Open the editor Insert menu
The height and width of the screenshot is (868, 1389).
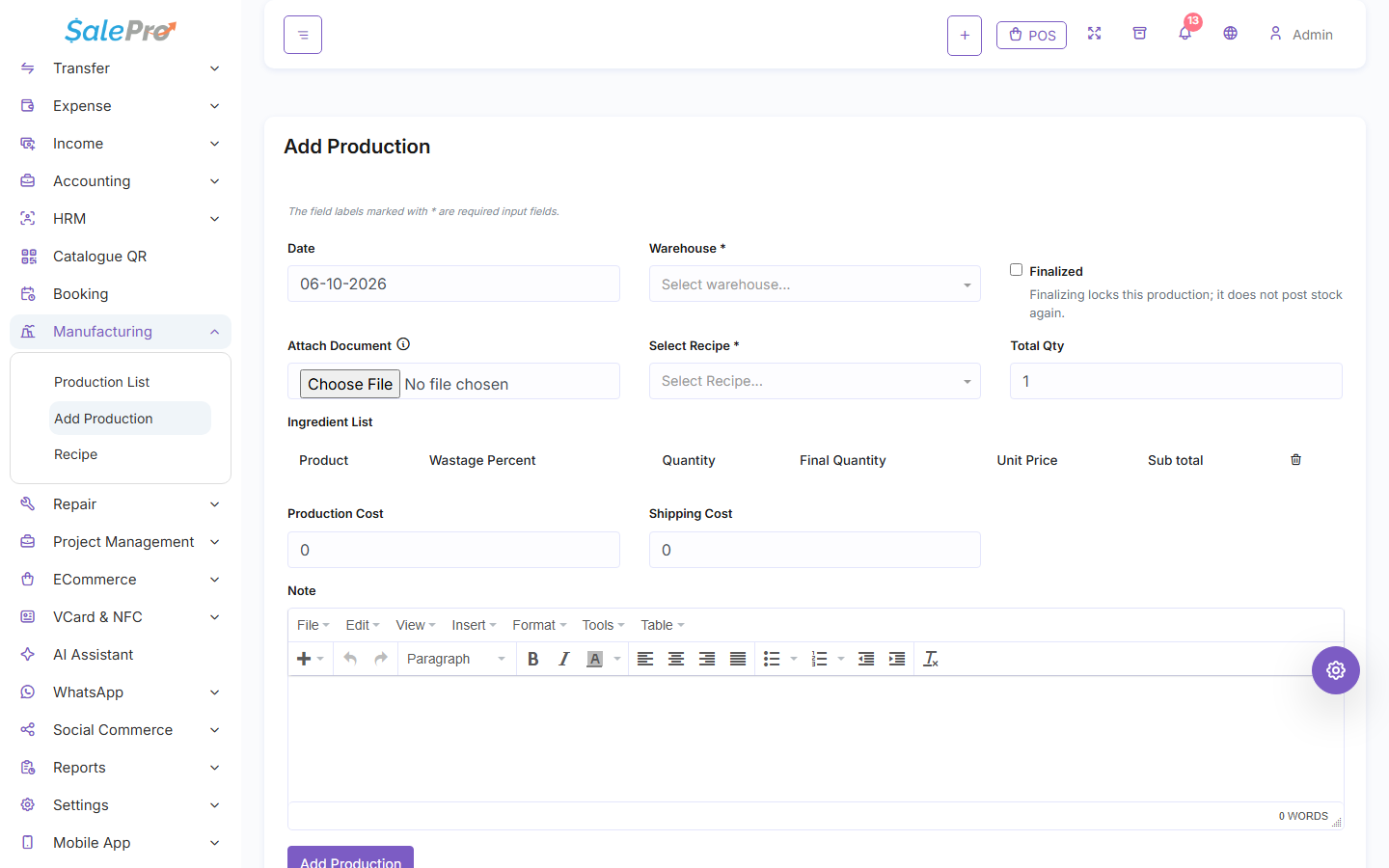coord(474,625)
